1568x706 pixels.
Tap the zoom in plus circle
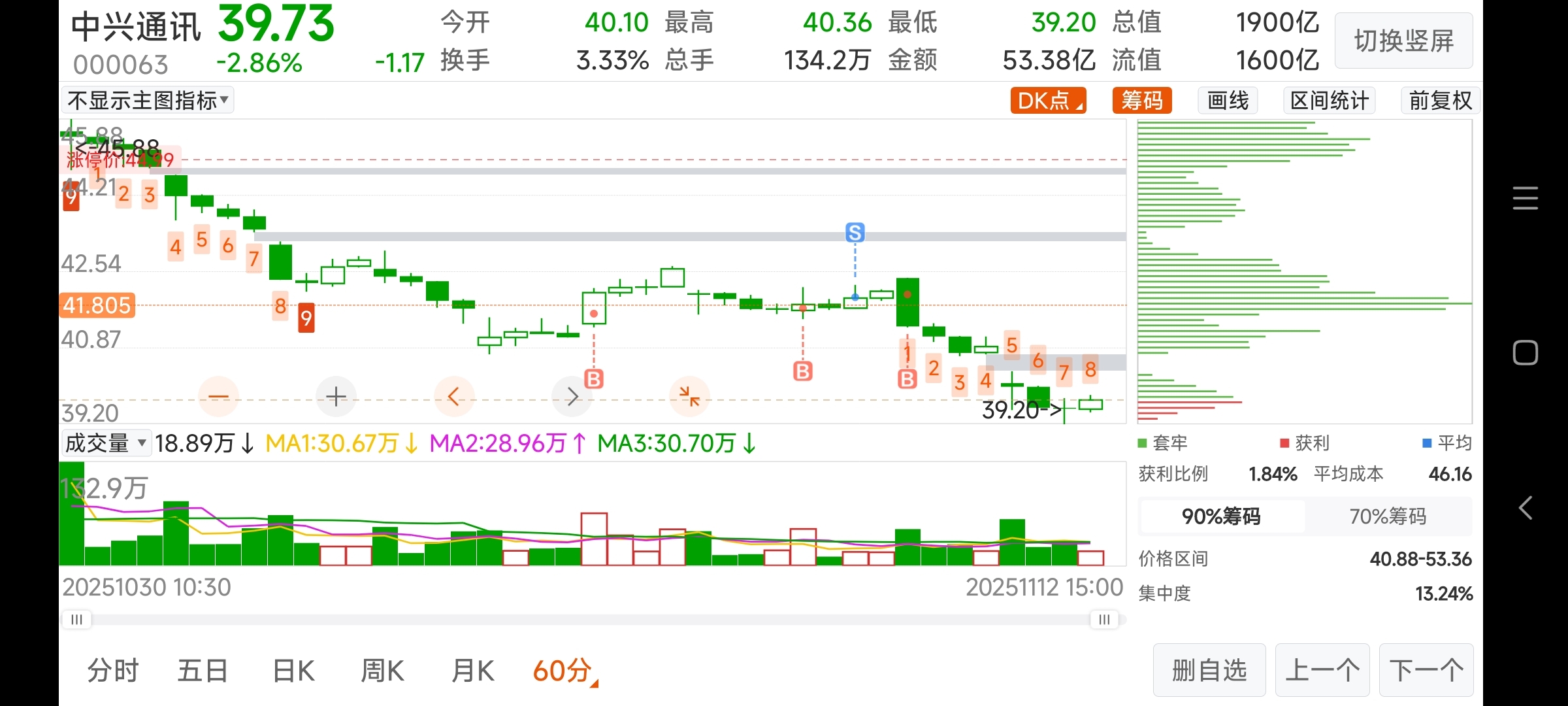point(336,397)
